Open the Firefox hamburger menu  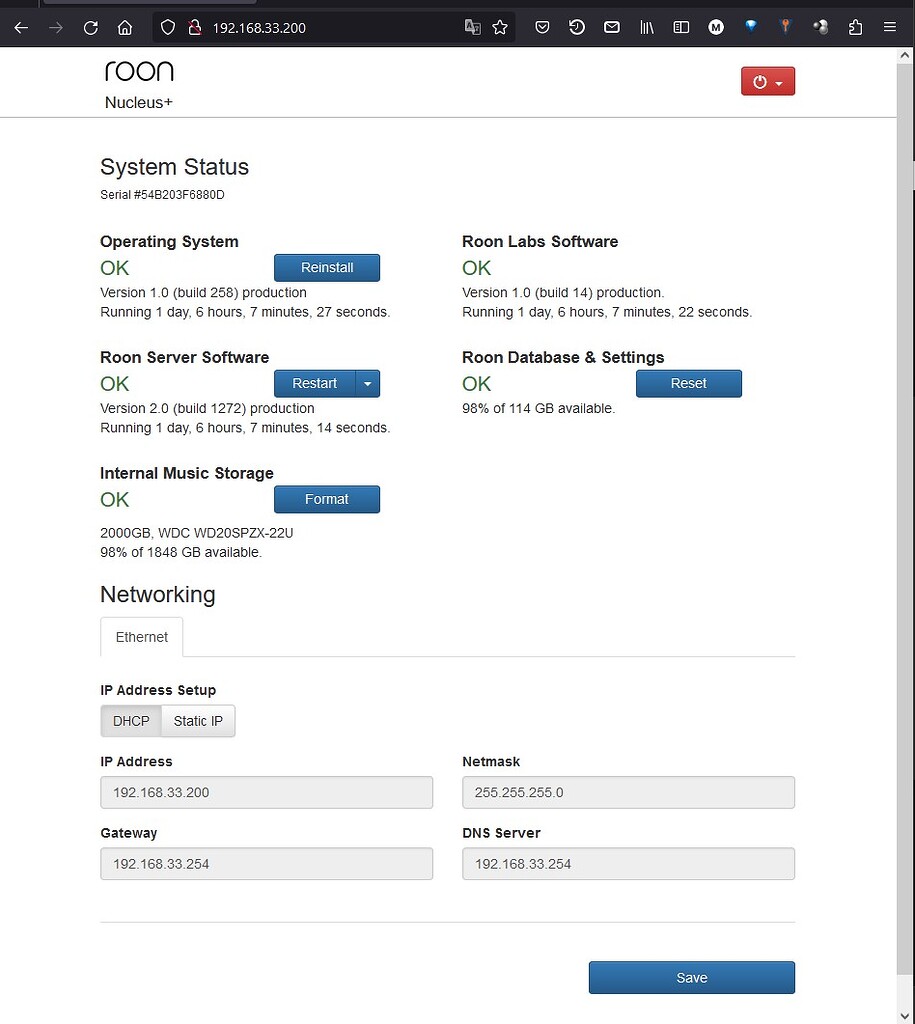[890, 27]
